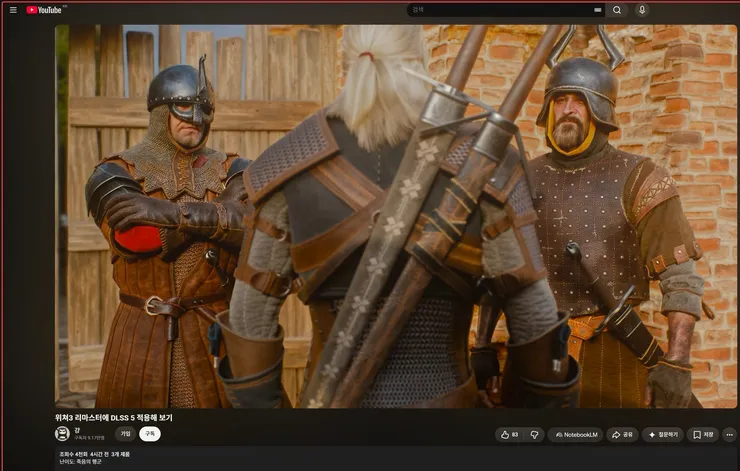The image size is (740, 471).
Task: Click the 공유 share button
Action: point(622,435)
